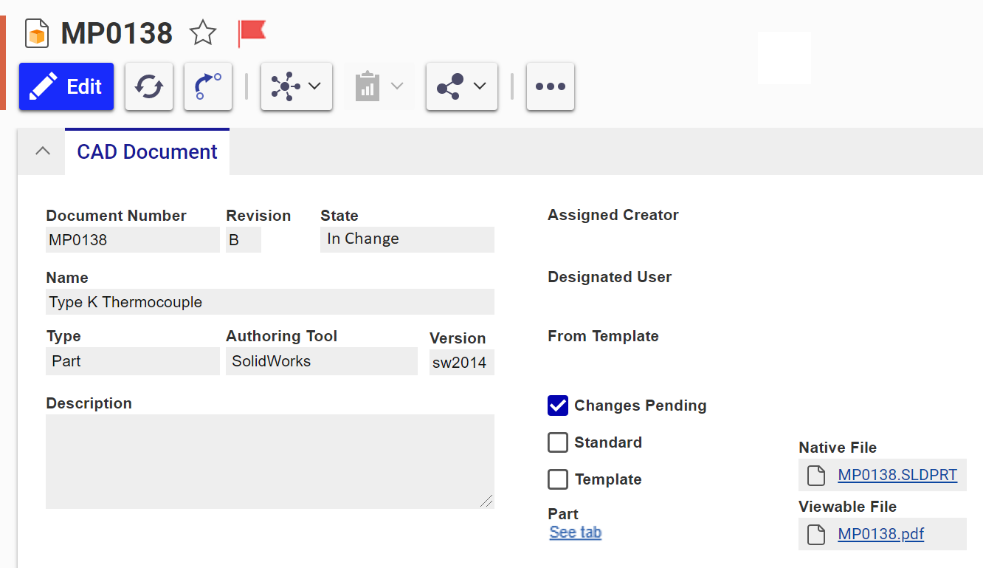Click the From Template label
Viewport: 983px width, 568px height.
[603, 336]
